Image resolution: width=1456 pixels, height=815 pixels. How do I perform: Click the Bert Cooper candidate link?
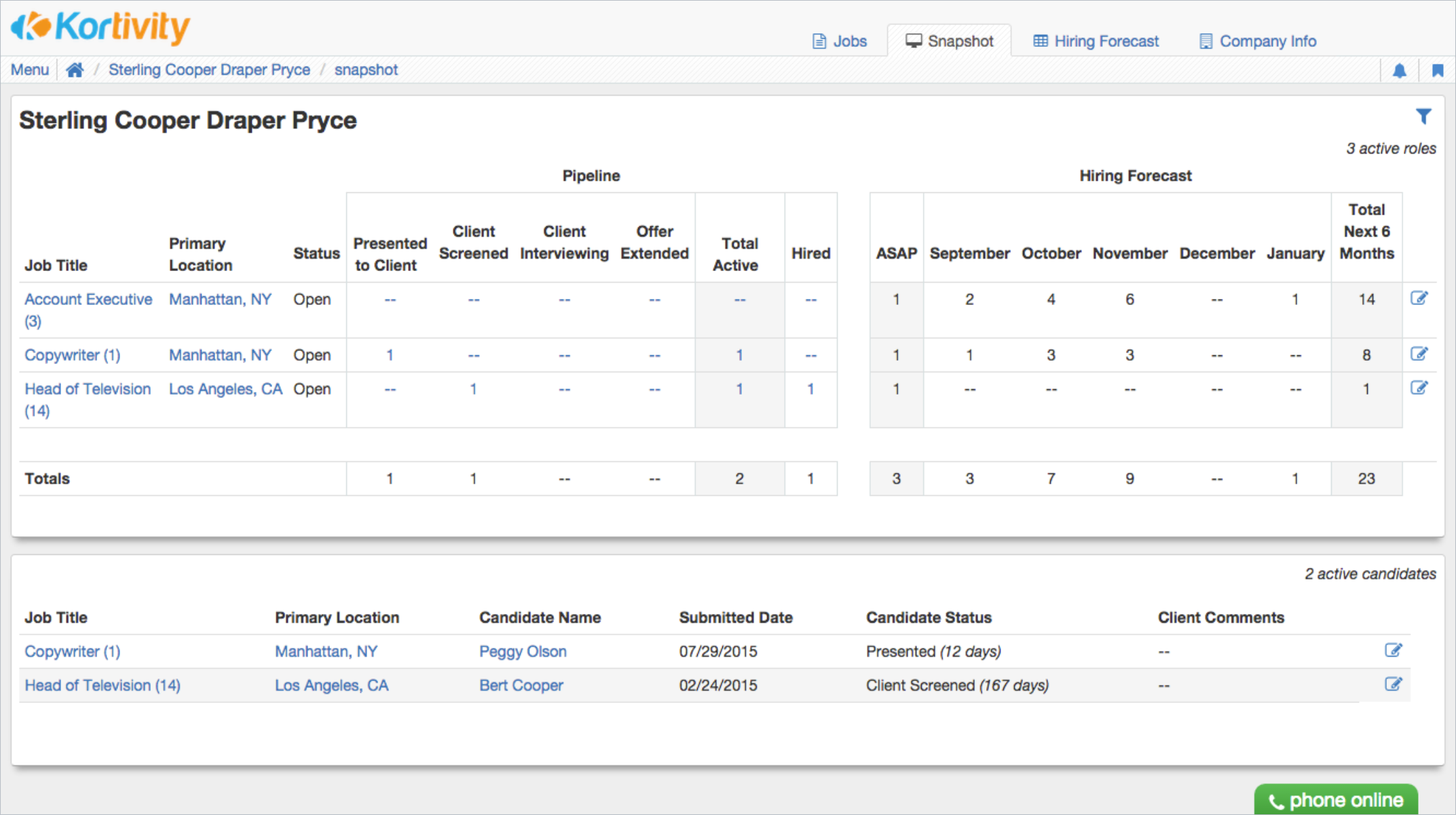tap(521, 685)
